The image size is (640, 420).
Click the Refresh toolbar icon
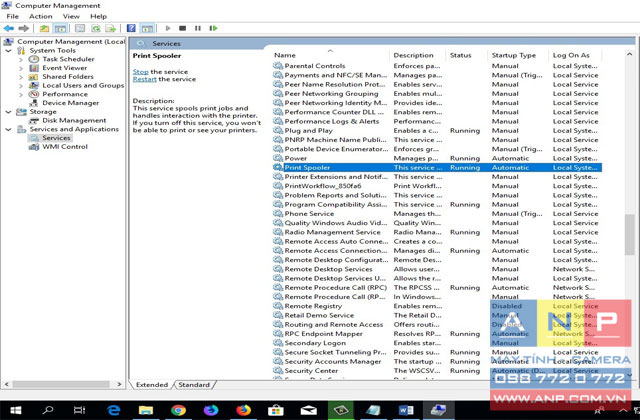coord(96,28)
